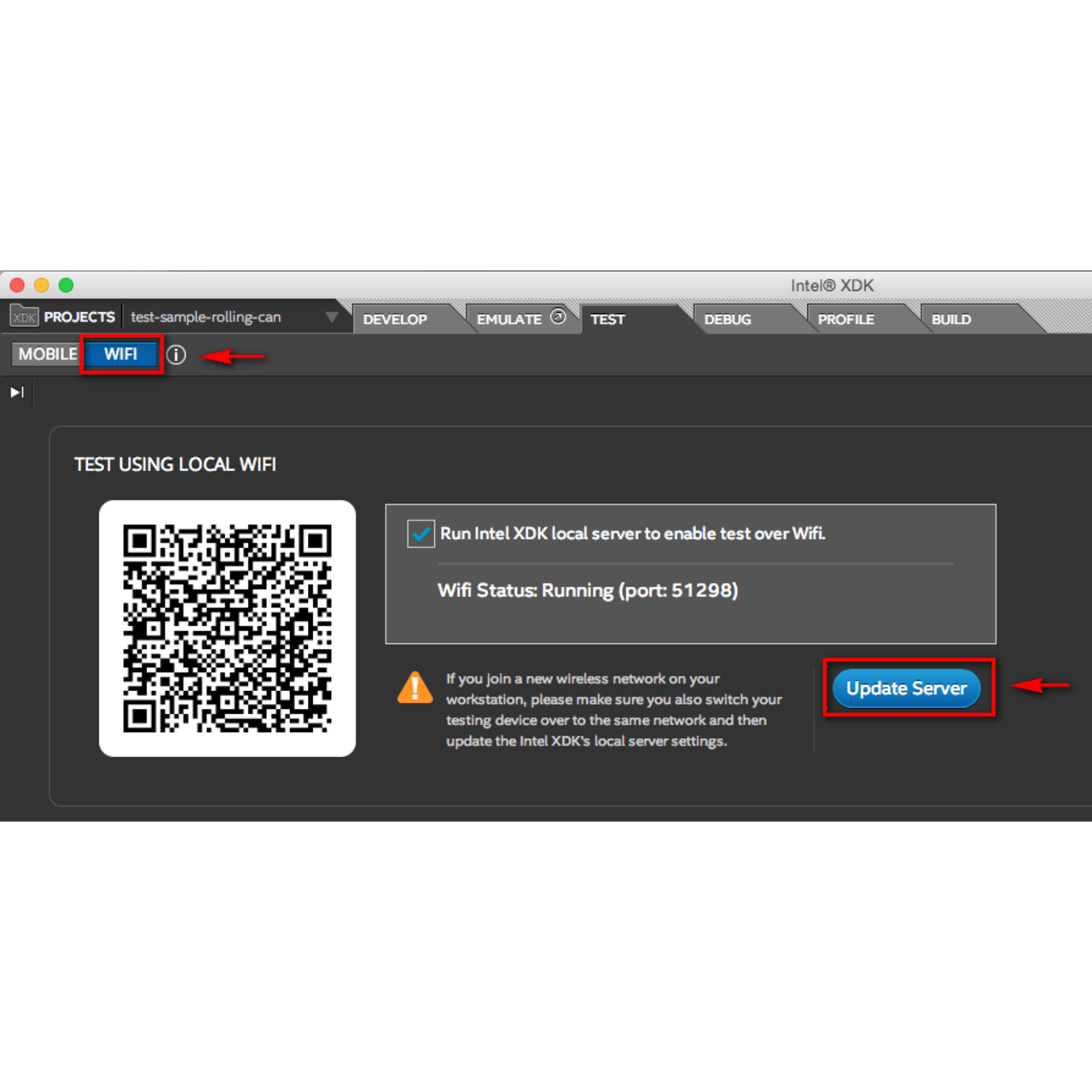Click the QR code image

point(227,629)
